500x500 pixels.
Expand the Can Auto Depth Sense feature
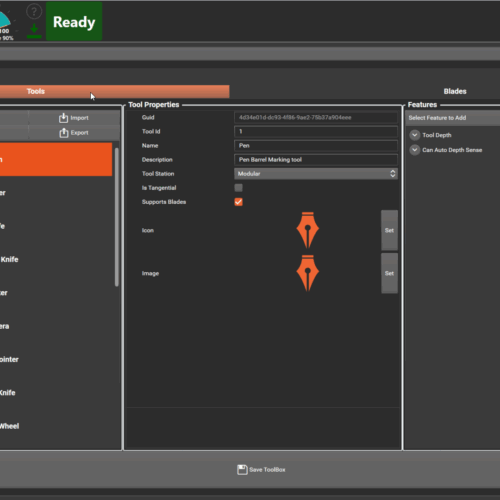tap(414, 150)
